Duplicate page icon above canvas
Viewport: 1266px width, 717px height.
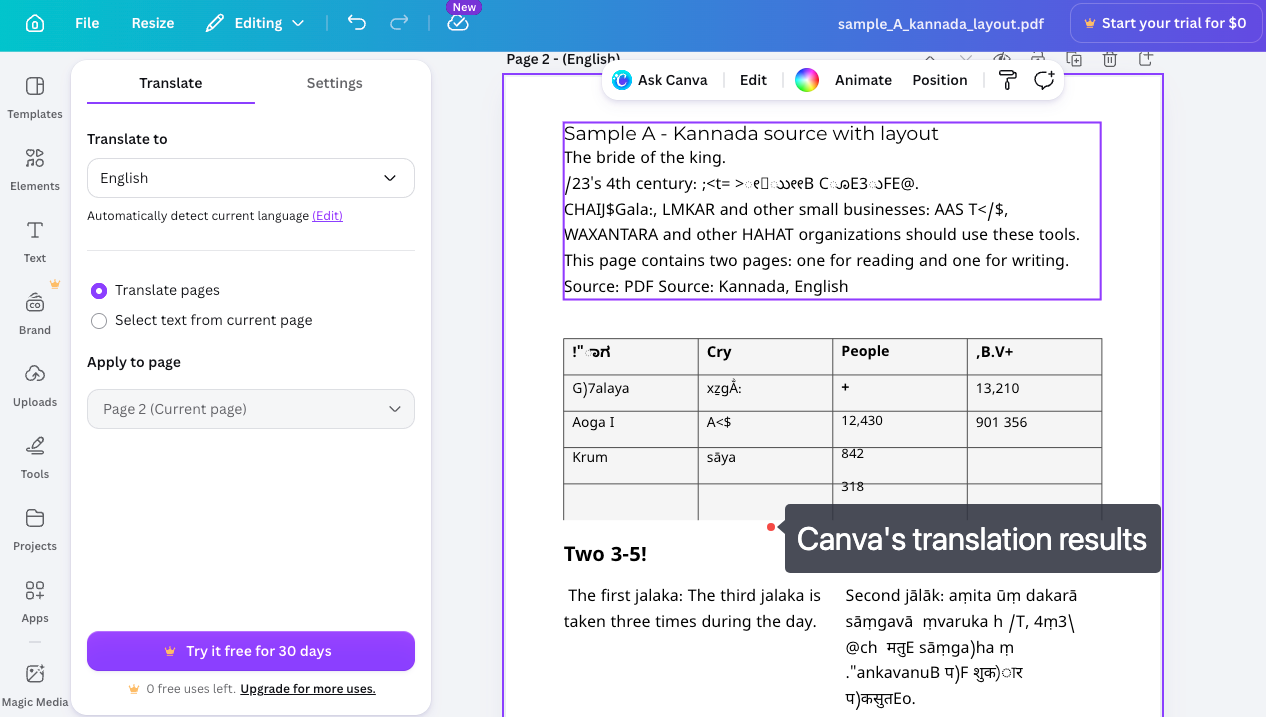1074,60
